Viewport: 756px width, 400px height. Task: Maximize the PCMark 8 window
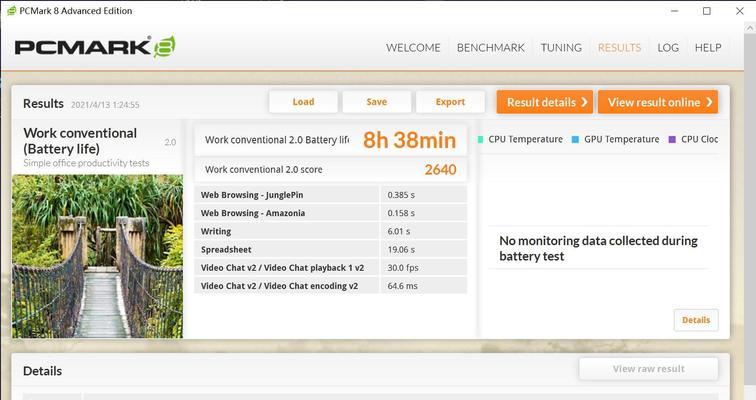click(707, 11)
